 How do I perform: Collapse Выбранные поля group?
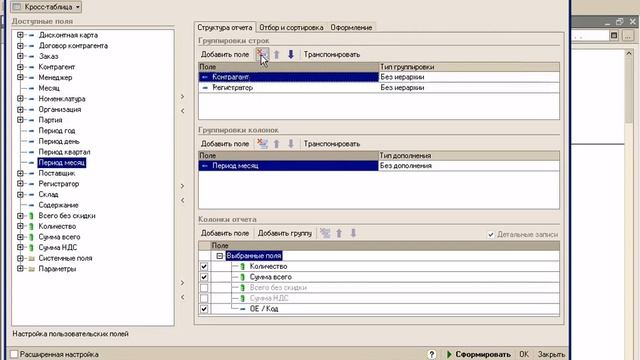[220, 256]
